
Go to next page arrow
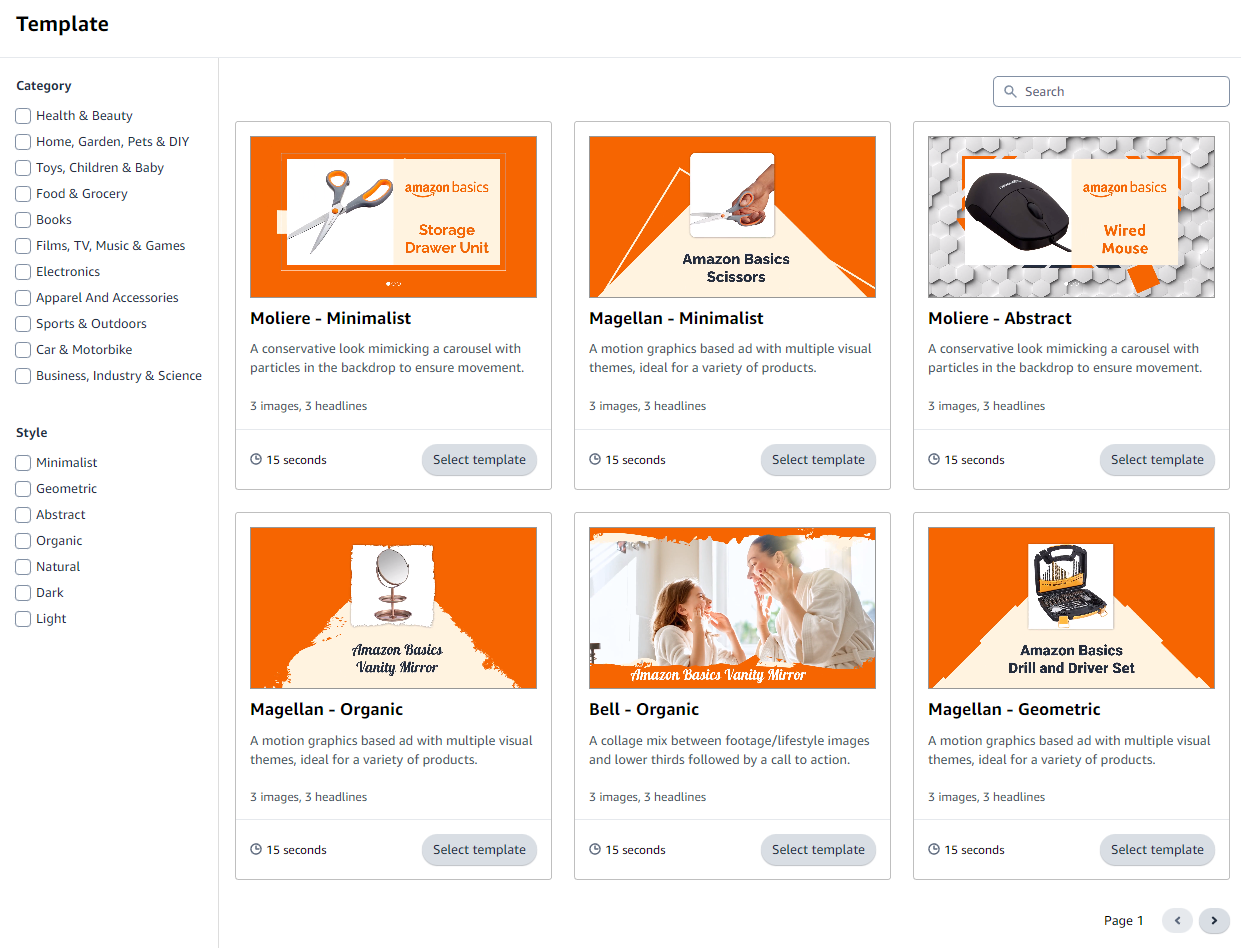1214,921
